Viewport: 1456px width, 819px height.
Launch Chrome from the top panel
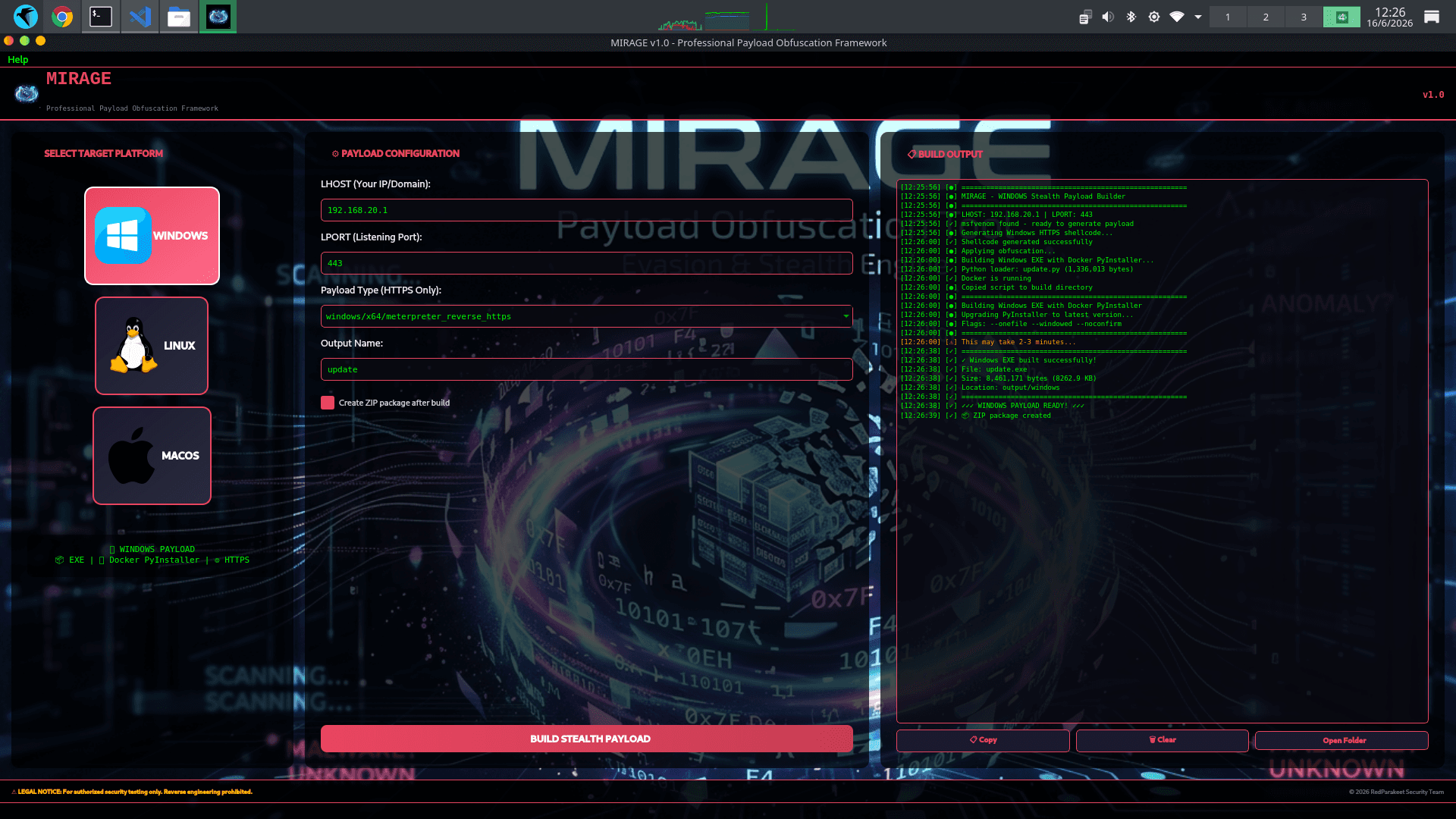click(62, 16)
